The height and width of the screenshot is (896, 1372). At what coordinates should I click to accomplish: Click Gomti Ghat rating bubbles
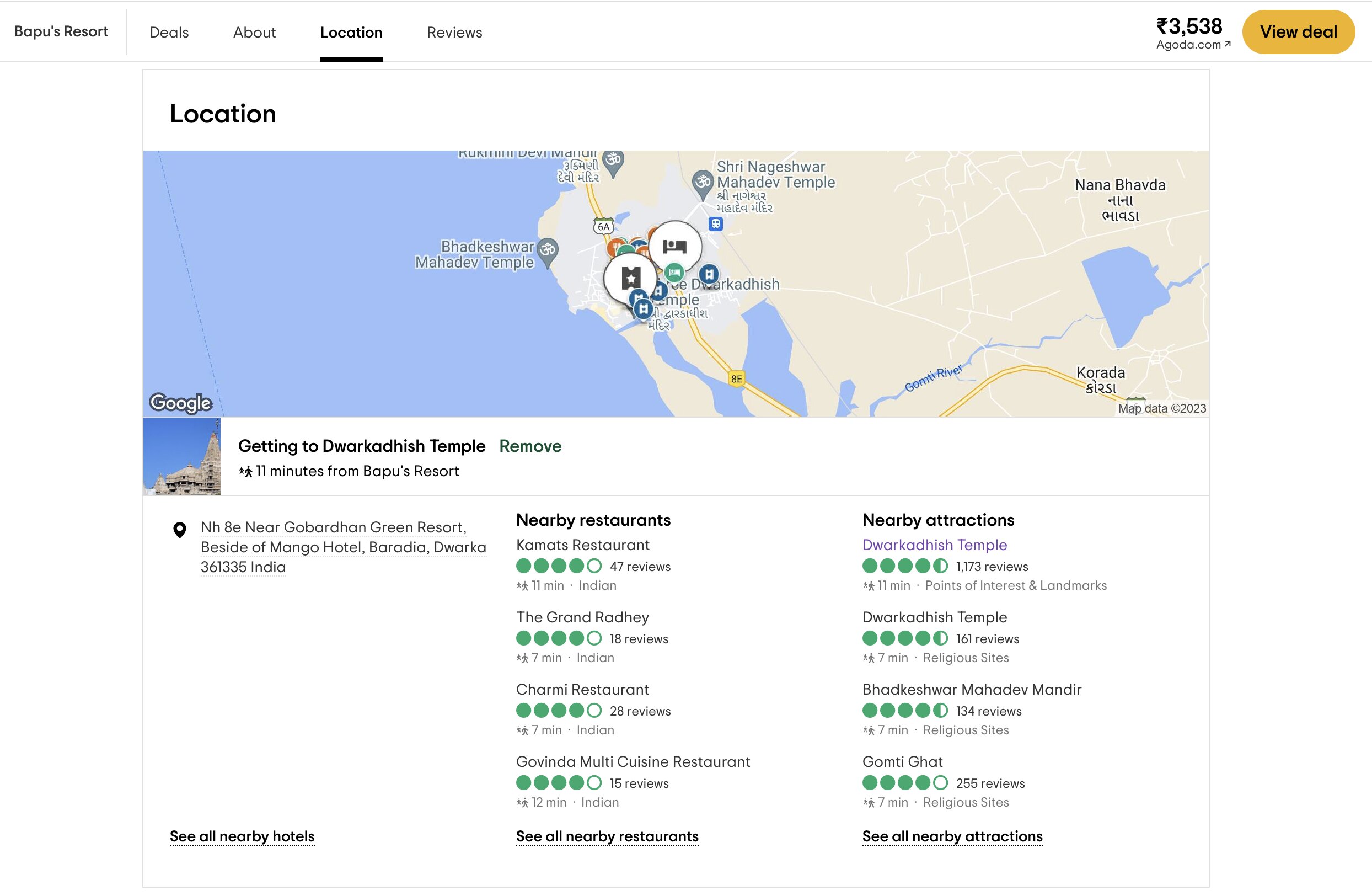point(905,782)
